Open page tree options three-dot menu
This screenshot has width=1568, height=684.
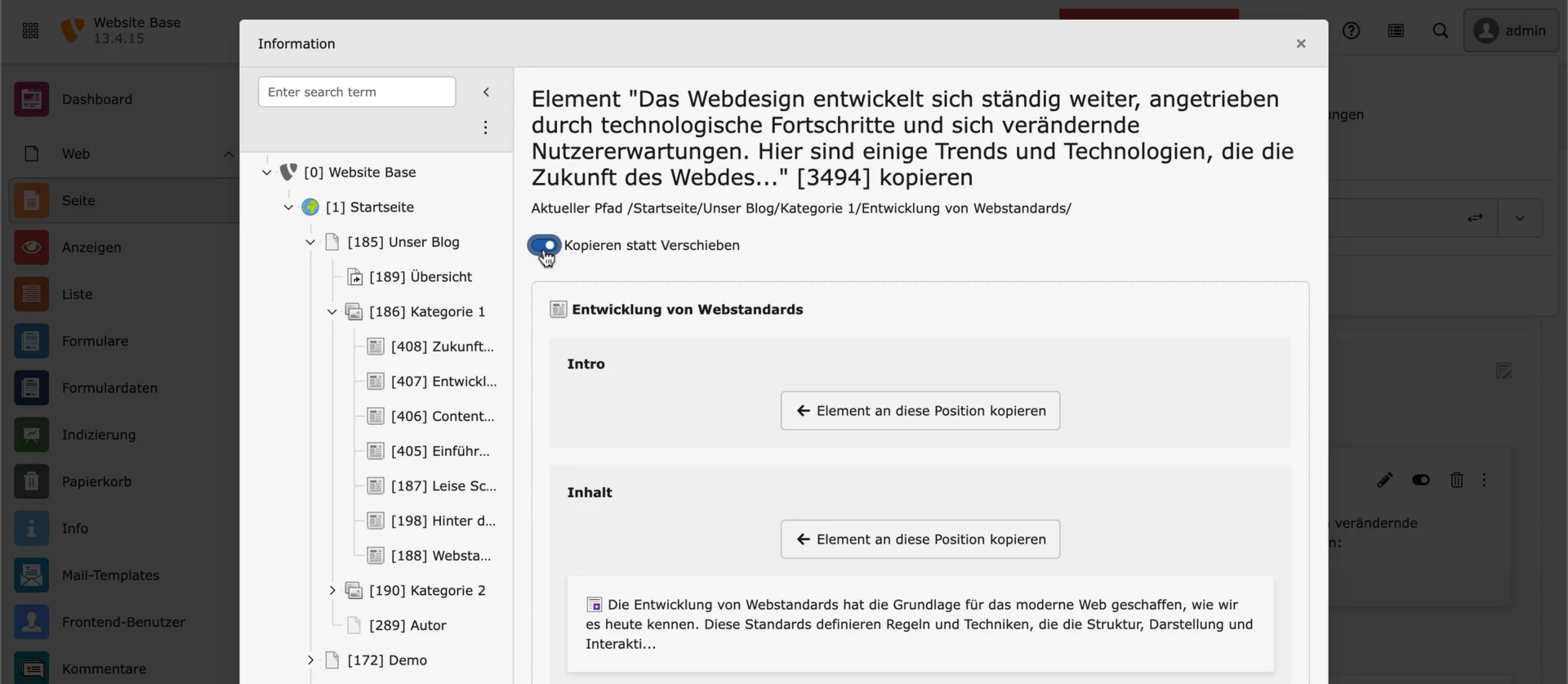coord(485,127)
